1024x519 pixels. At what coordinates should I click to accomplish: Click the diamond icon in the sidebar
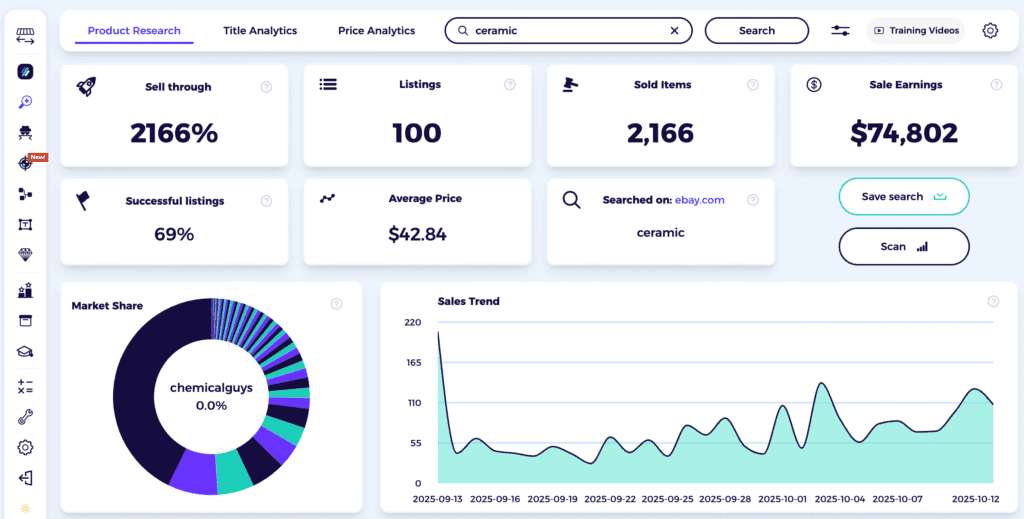pos(25,255)
